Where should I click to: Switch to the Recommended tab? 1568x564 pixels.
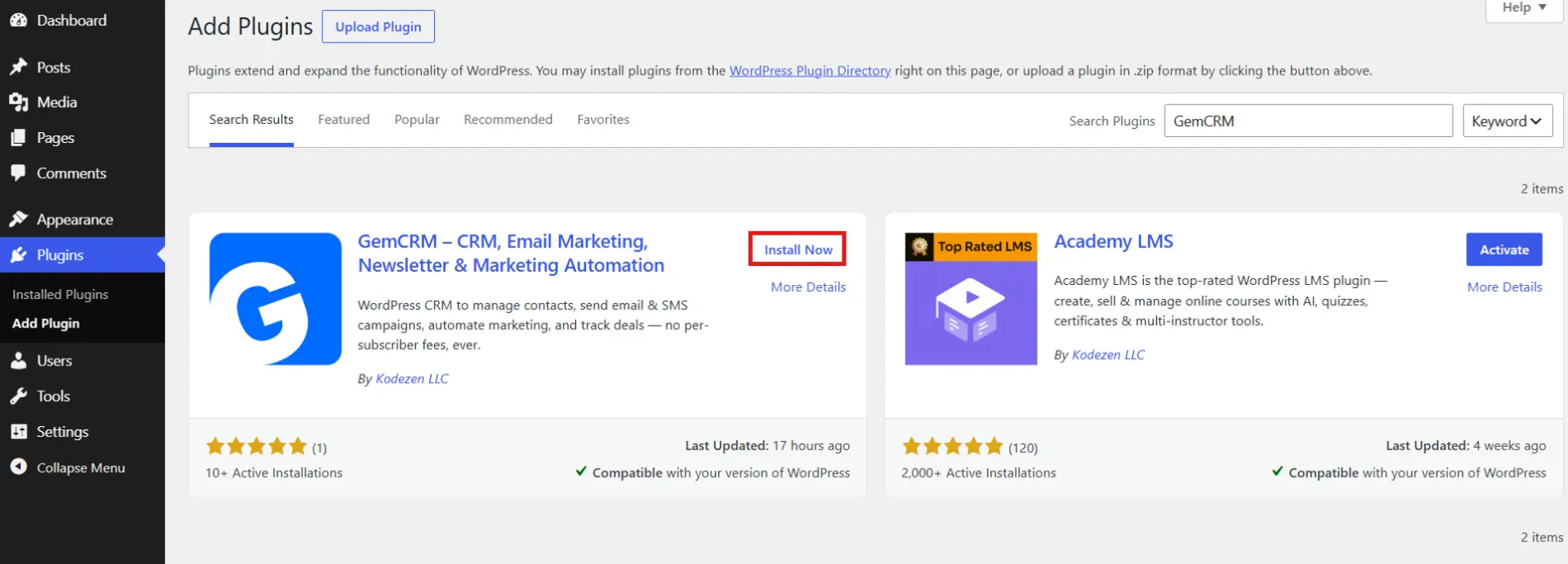[x=508, y=120]
